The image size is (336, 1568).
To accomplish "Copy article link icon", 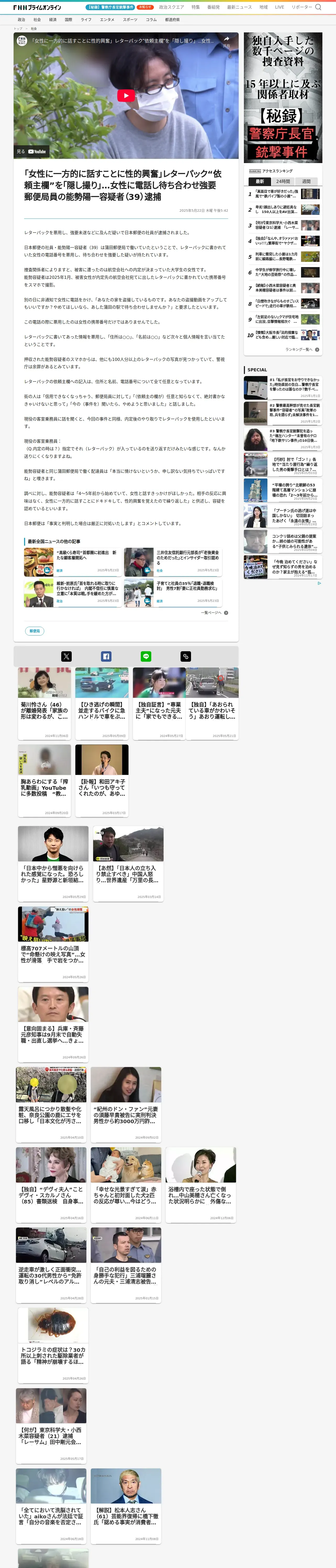I will coord(186,656).
